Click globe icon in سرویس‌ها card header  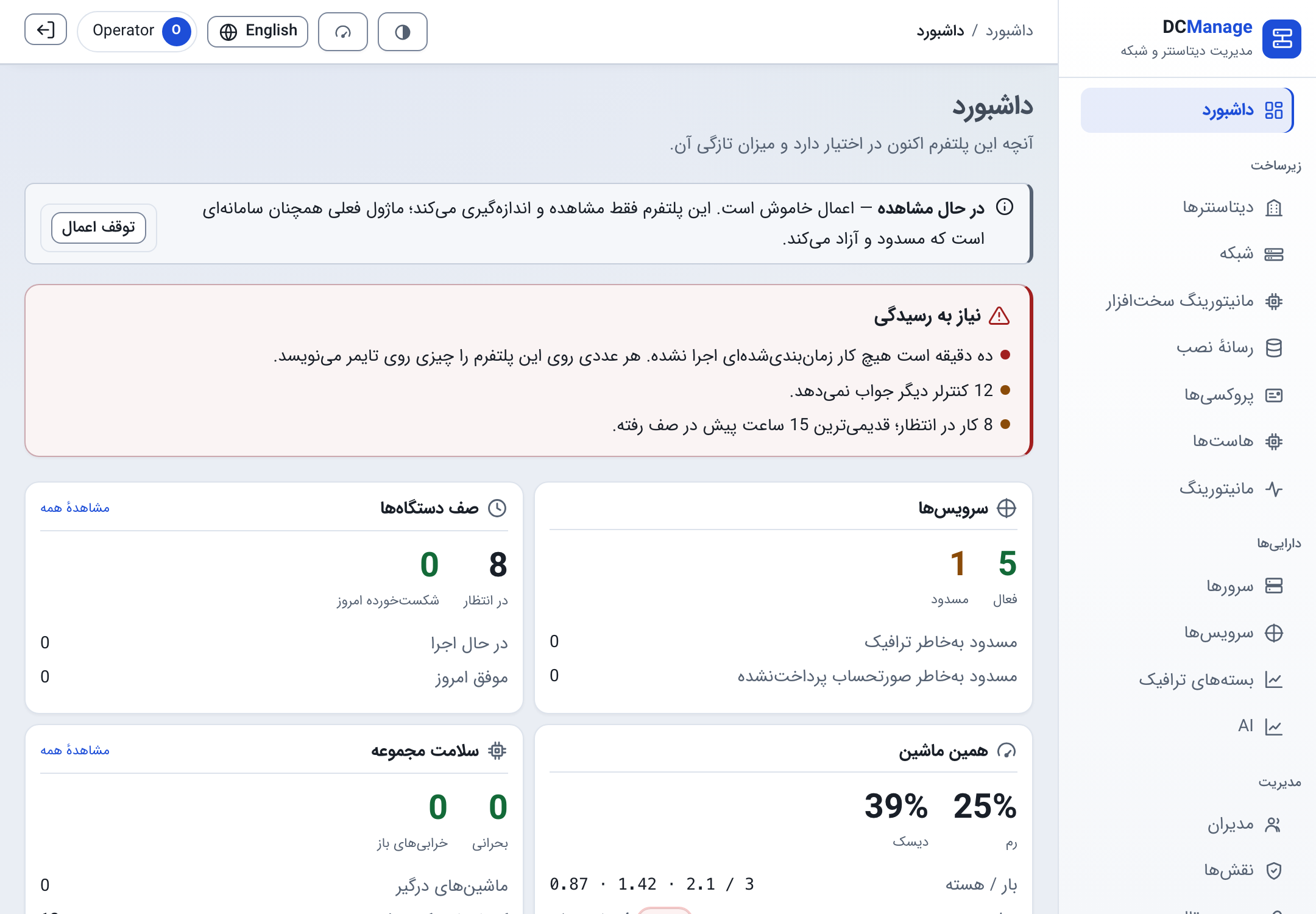tap(1006, 508)
